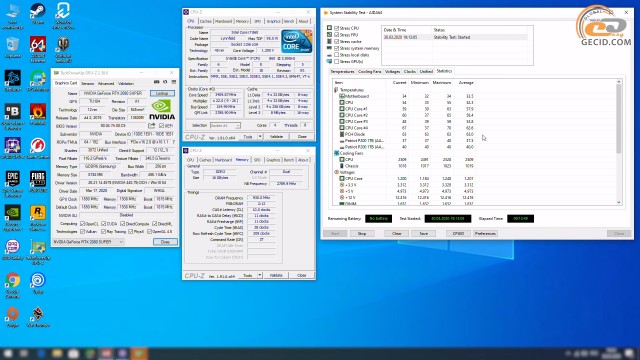Open SPD tab in bottom CPU-Z window

point(257,160)
